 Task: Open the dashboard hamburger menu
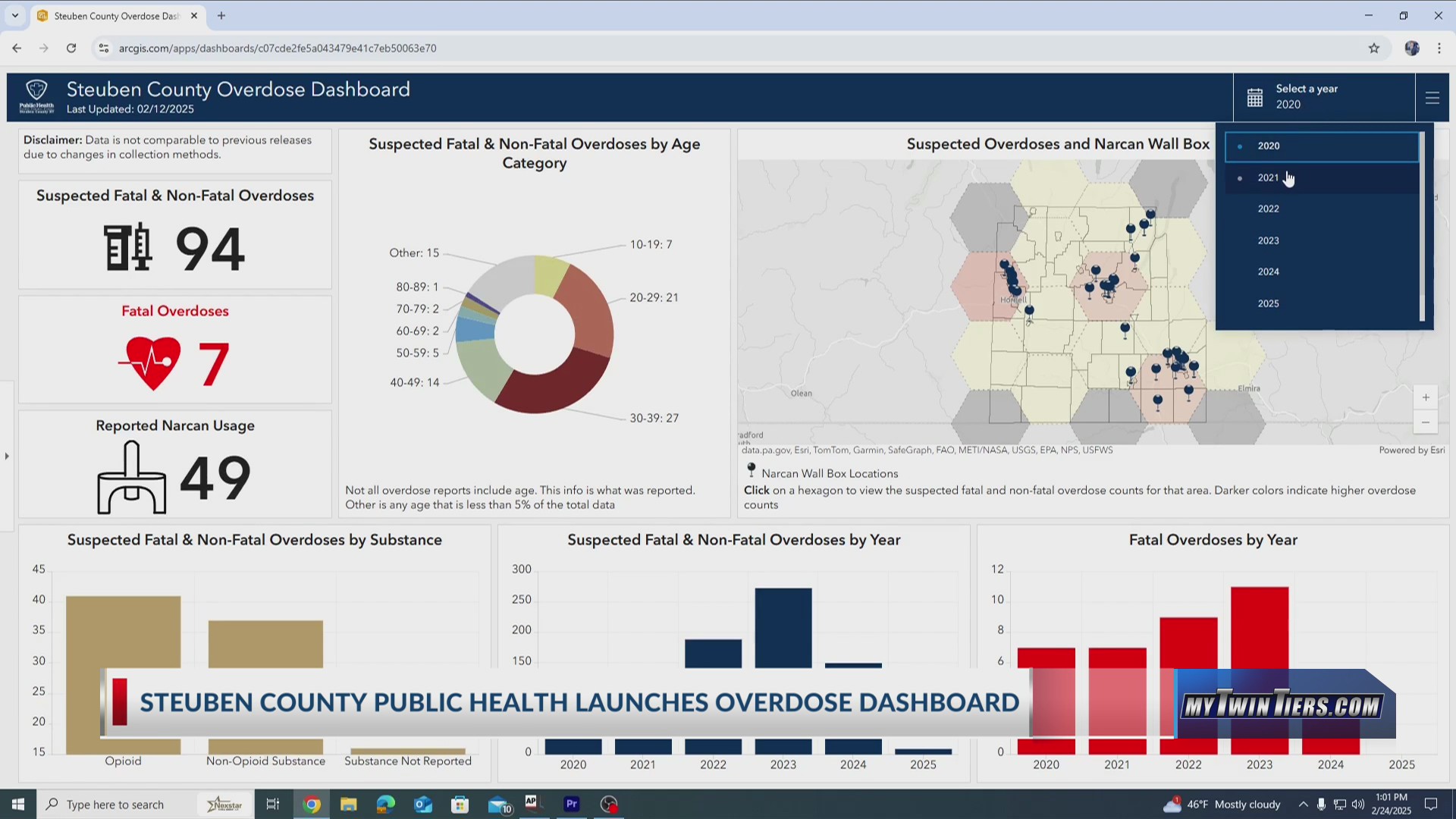(x=1432, y=97)
